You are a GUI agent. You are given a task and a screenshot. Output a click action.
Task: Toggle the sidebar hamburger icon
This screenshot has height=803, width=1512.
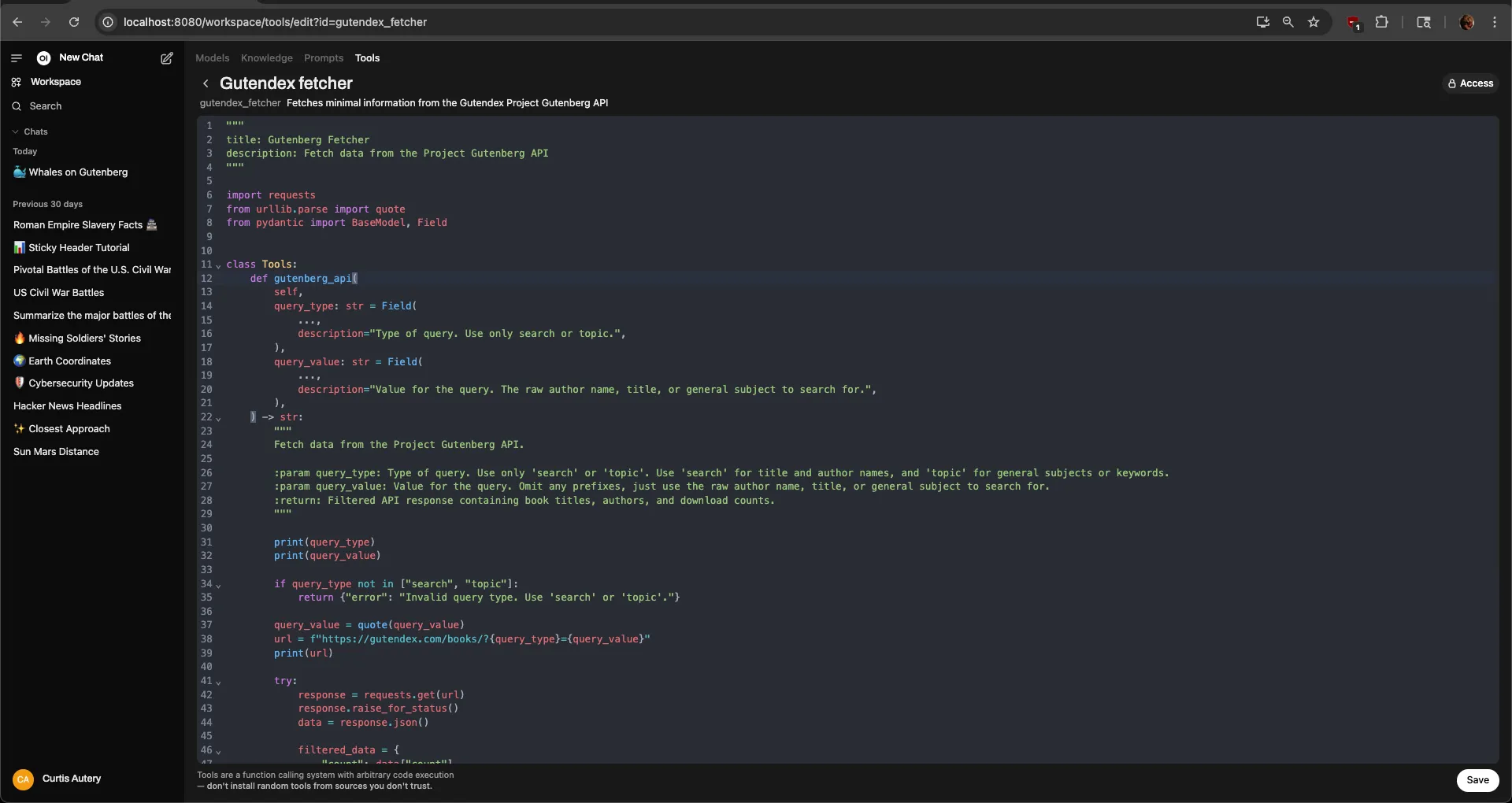tap(16, 58)
